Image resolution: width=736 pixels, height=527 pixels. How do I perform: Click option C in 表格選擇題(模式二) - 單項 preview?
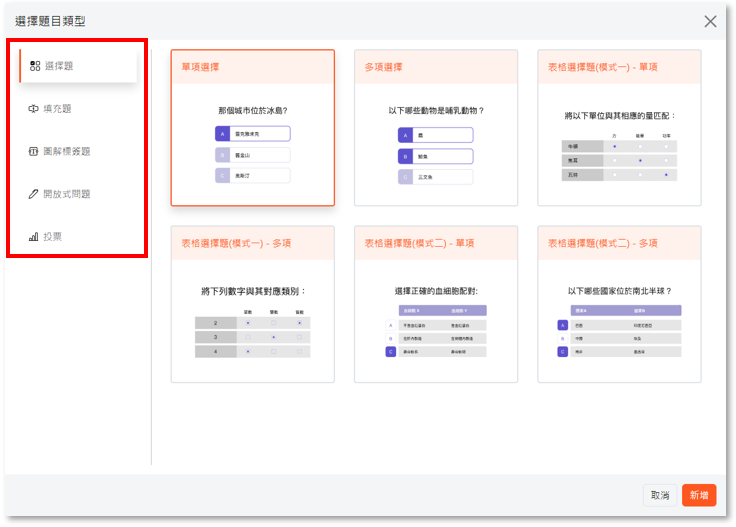pyautogui.click(x=390, y=352)
